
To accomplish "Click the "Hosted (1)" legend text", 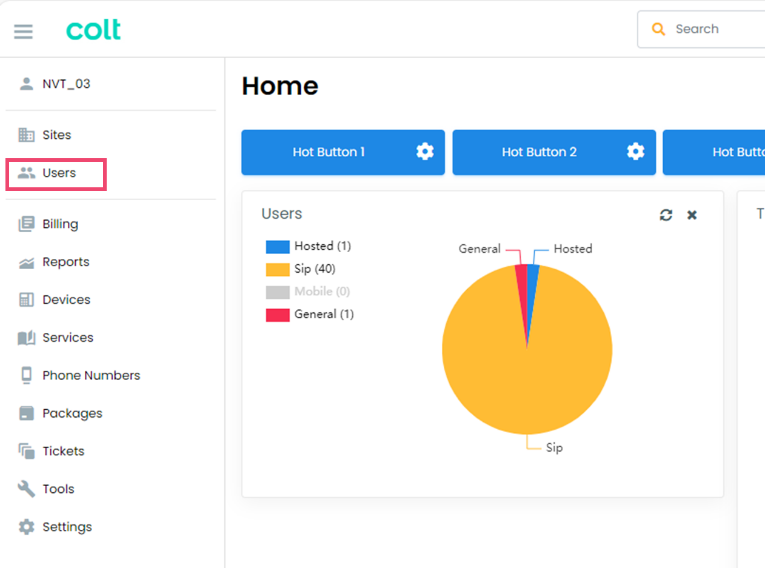I will point(322,246).
